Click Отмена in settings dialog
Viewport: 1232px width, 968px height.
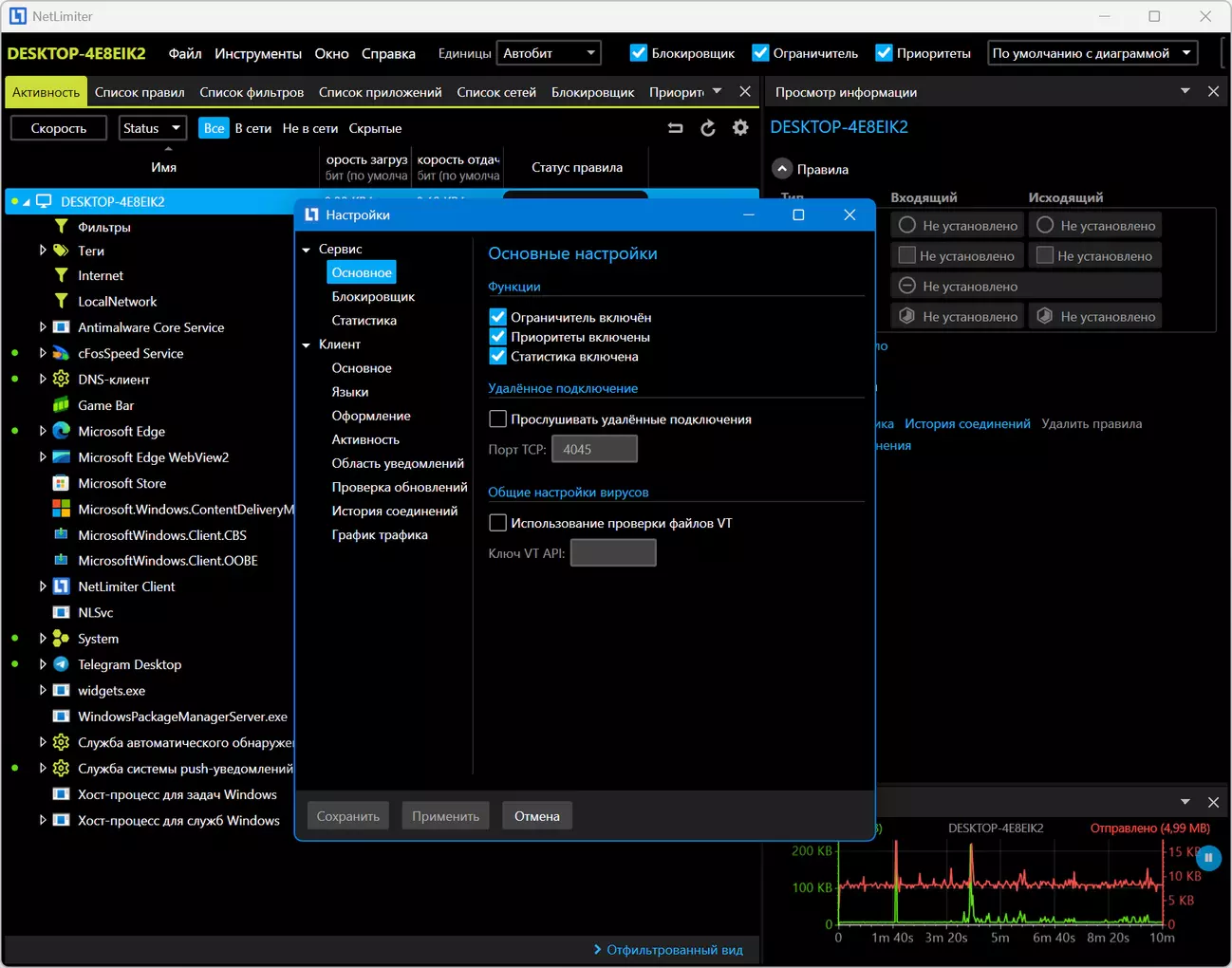click(x=537, y=816)
